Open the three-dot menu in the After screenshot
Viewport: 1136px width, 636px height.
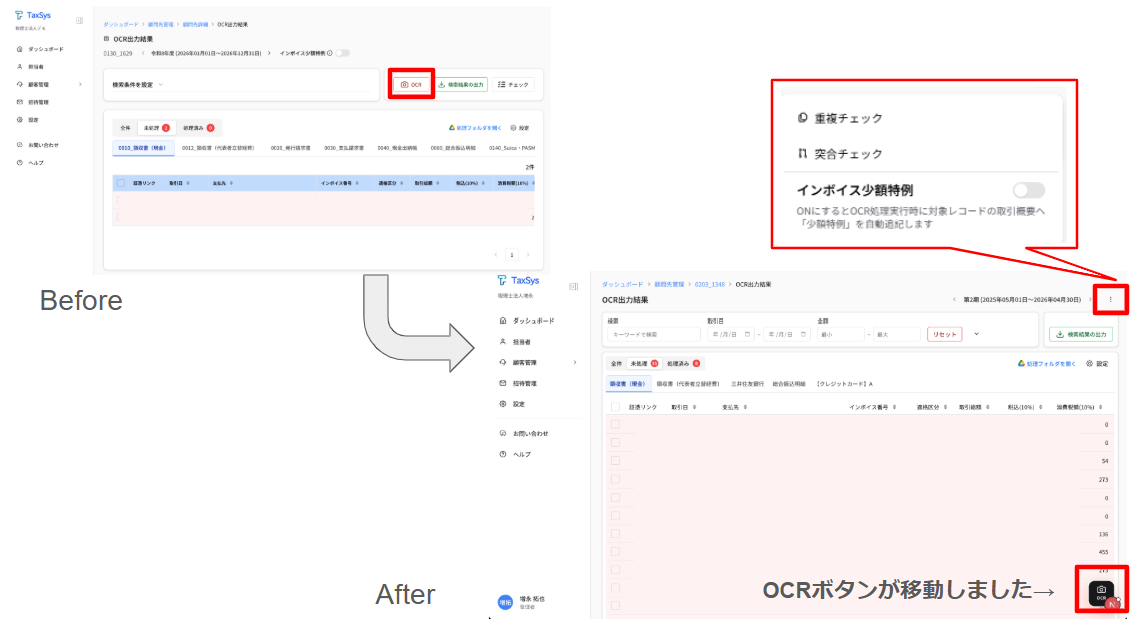1110,299
